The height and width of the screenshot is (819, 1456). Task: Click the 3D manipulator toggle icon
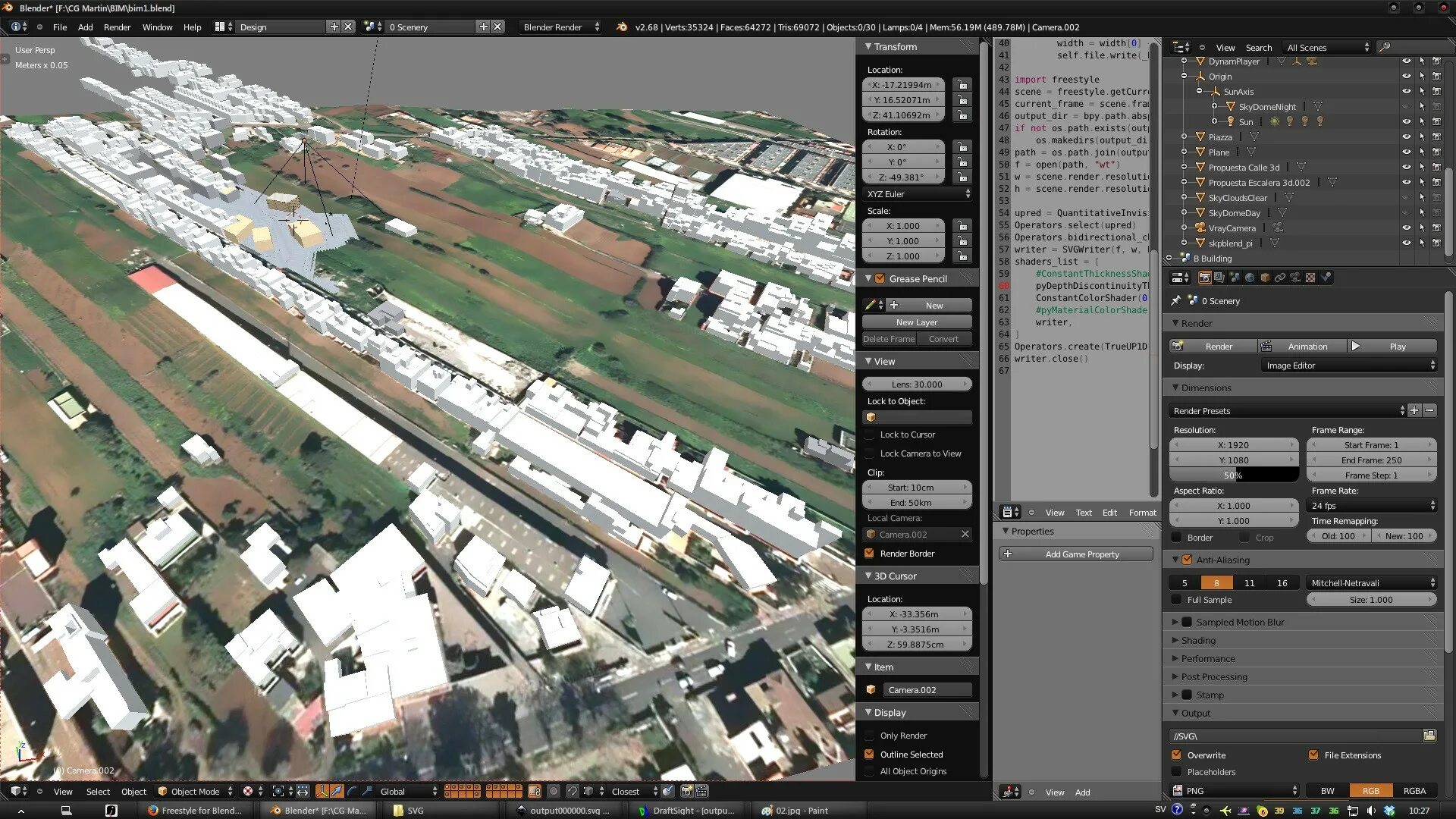tap(322, 791)
